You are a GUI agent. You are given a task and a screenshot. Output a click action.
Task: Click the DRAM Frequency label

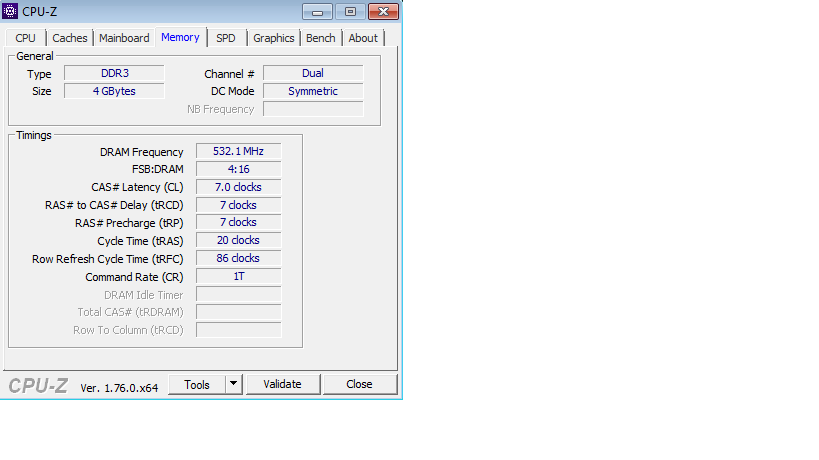142,152
